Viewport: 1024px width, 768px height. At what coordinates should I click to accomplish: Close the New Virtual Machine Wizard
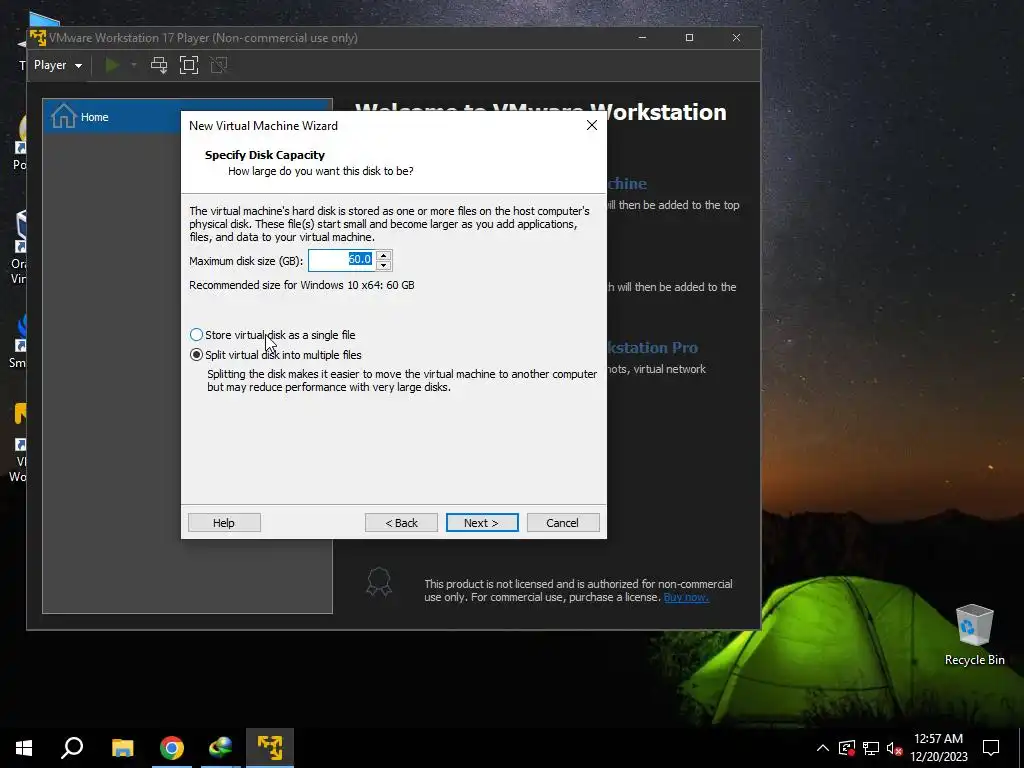[x=592, y=125]
